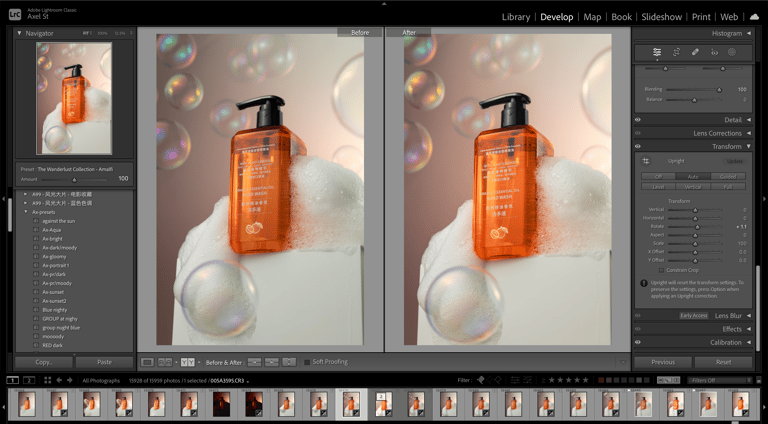Open the Map module
Image resolution: width=768 pixels, height=424 pixels.
592,17
